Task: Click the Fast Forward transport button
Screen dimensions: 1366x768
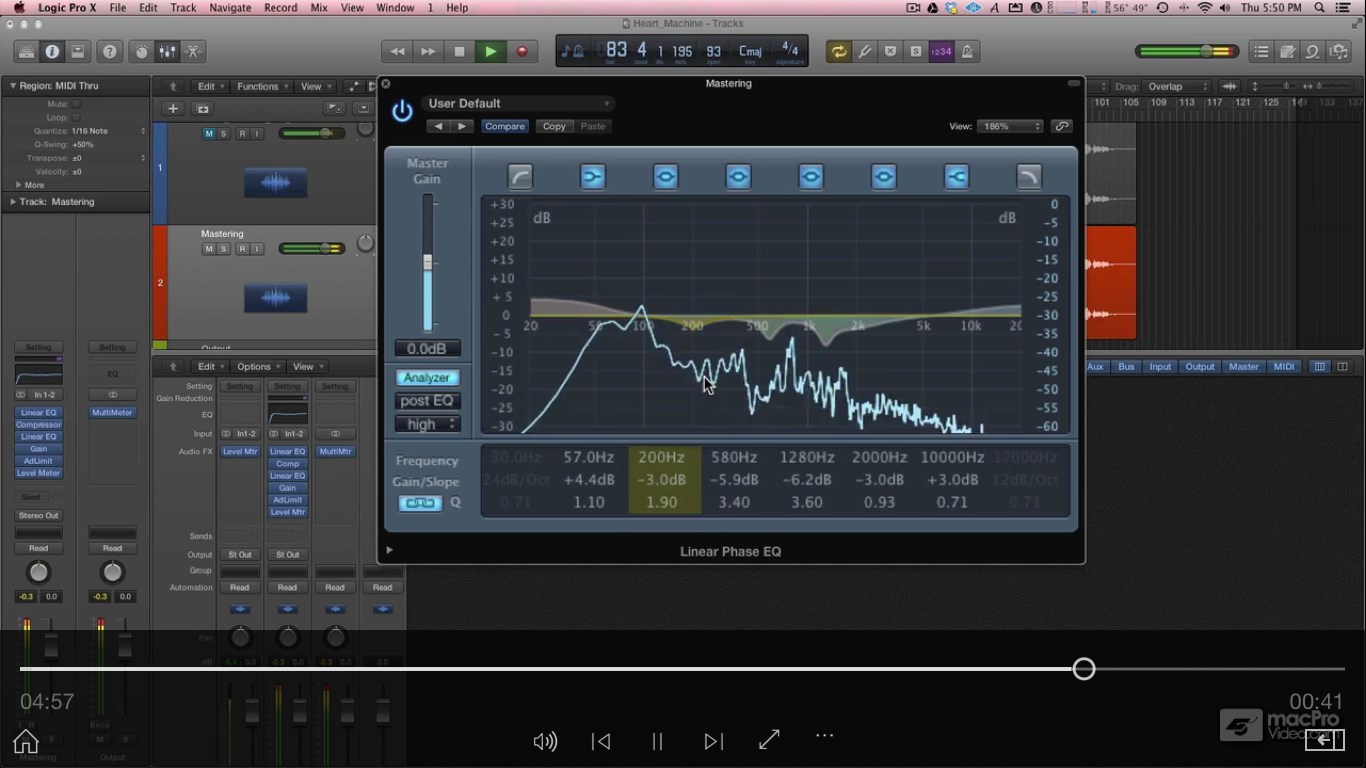Action: coord(428,52)
